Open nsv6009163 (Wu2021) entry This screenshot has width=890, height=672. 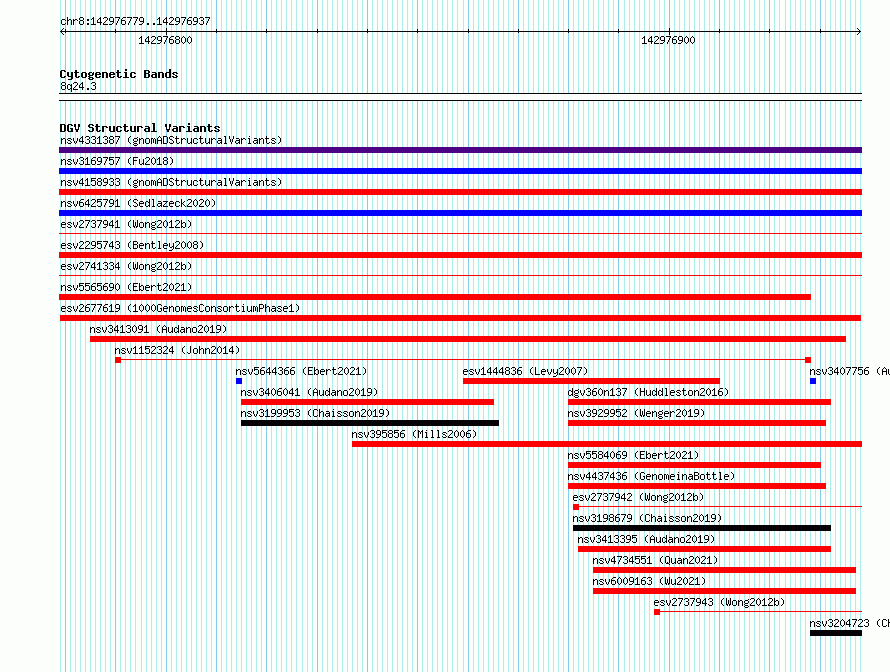649,581
